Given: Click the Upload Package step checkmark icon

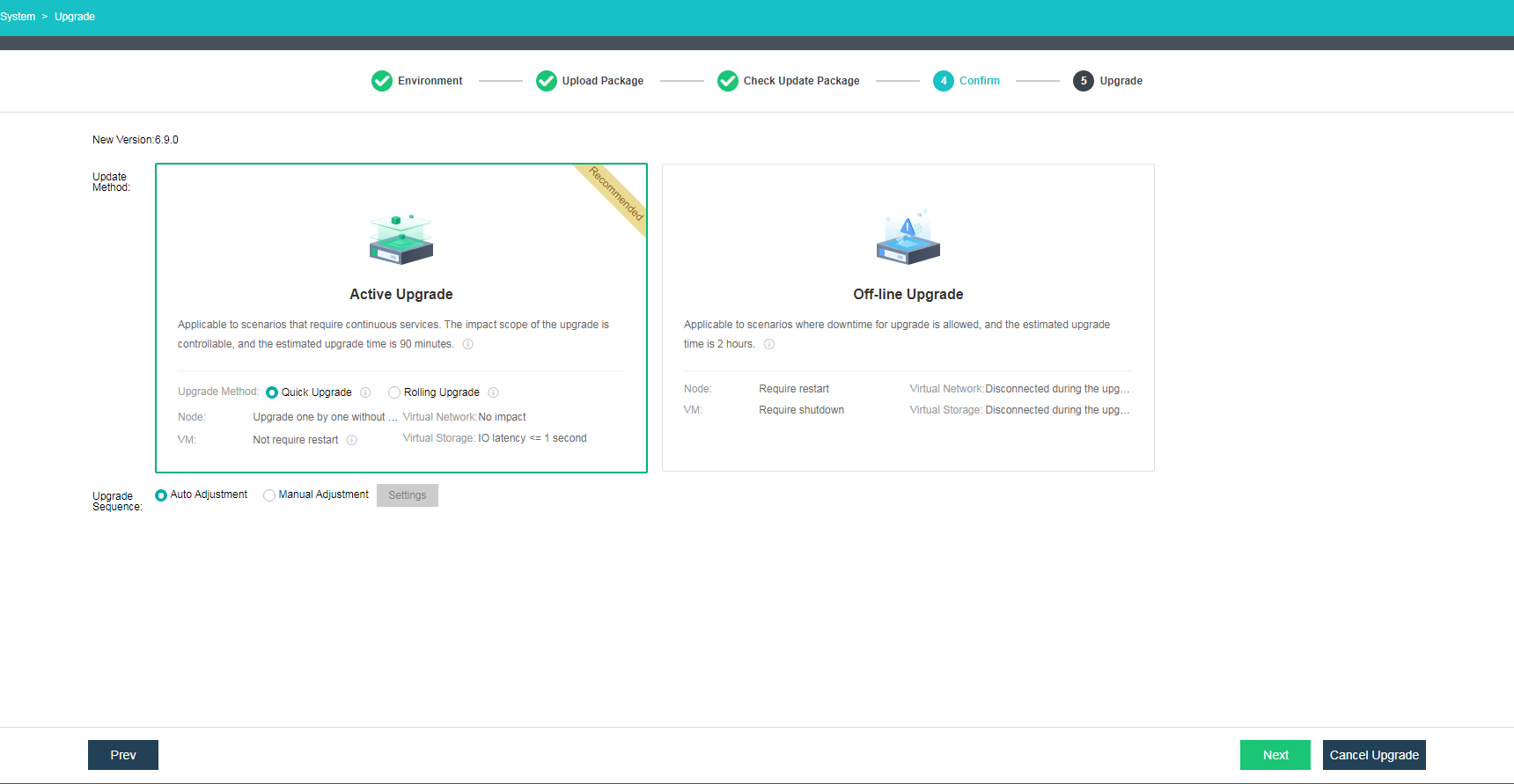Looking at the screenshot, I should point(547,81).
